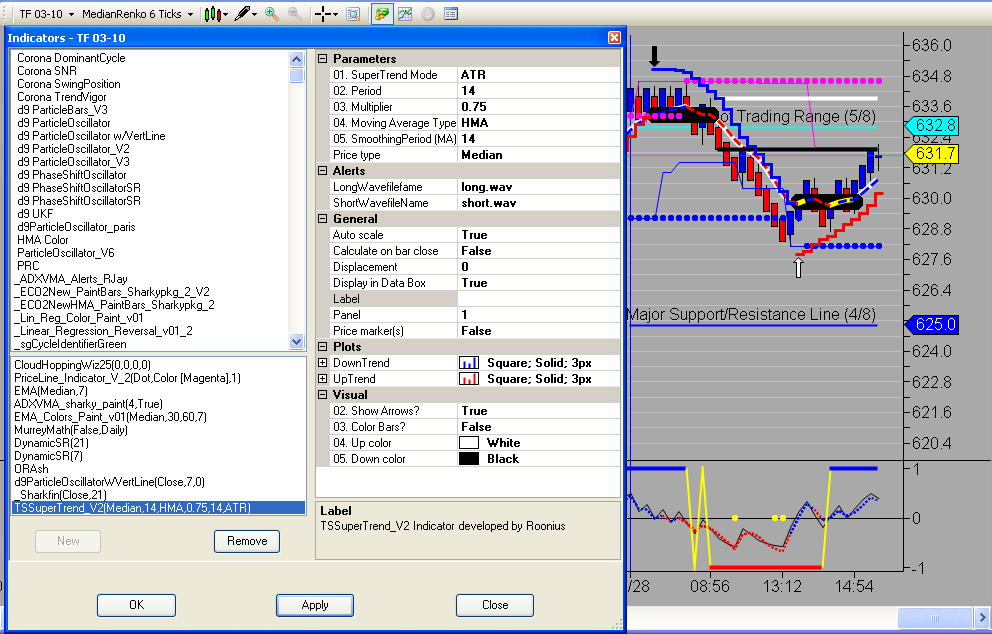992x634 pixels.
Task: Open the zoom frame icon
Action: coord(353,14)
